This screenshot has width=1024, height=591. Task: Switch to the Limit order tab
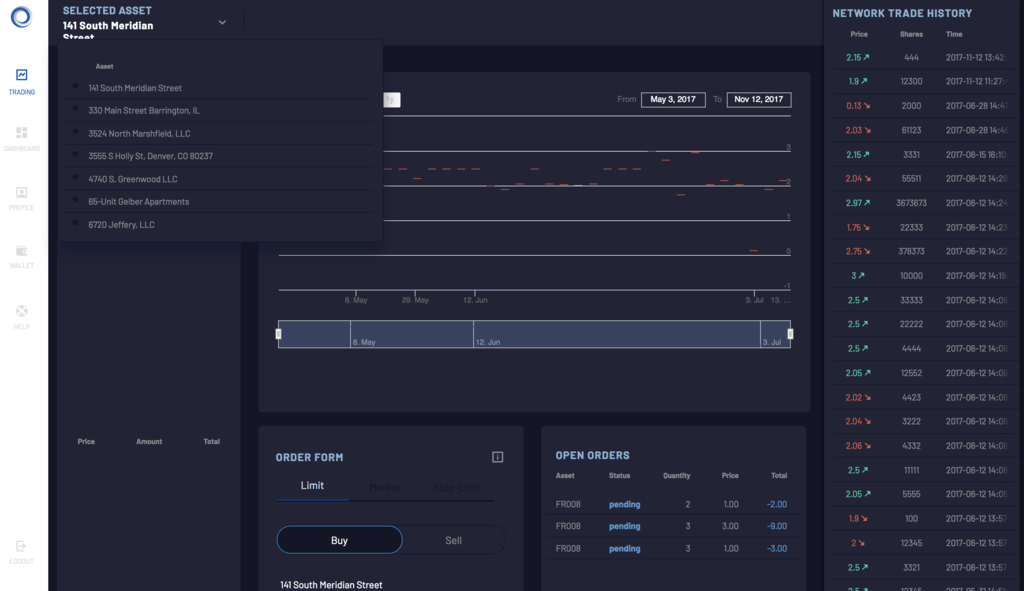pos(312,486)
